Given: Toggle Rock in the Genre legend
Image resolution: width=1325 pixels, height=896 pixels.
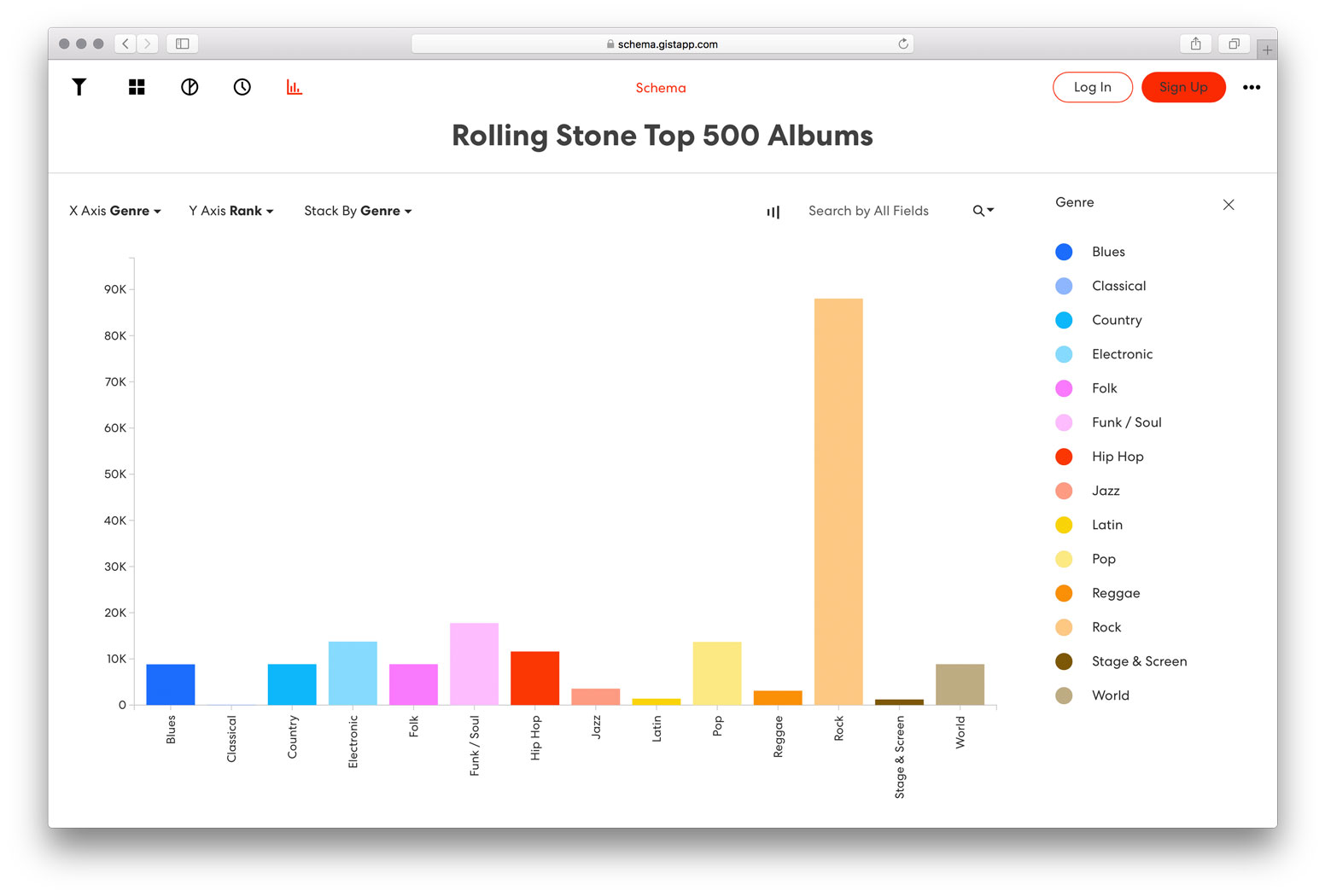Looking at the screenshot, I should (1089, 627).
